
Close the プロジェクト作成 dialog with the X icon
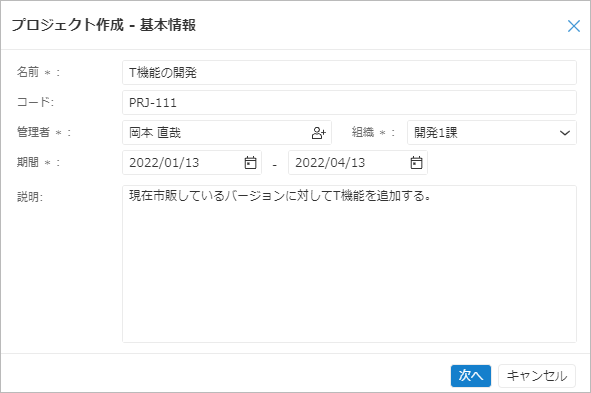coord(573,26)
